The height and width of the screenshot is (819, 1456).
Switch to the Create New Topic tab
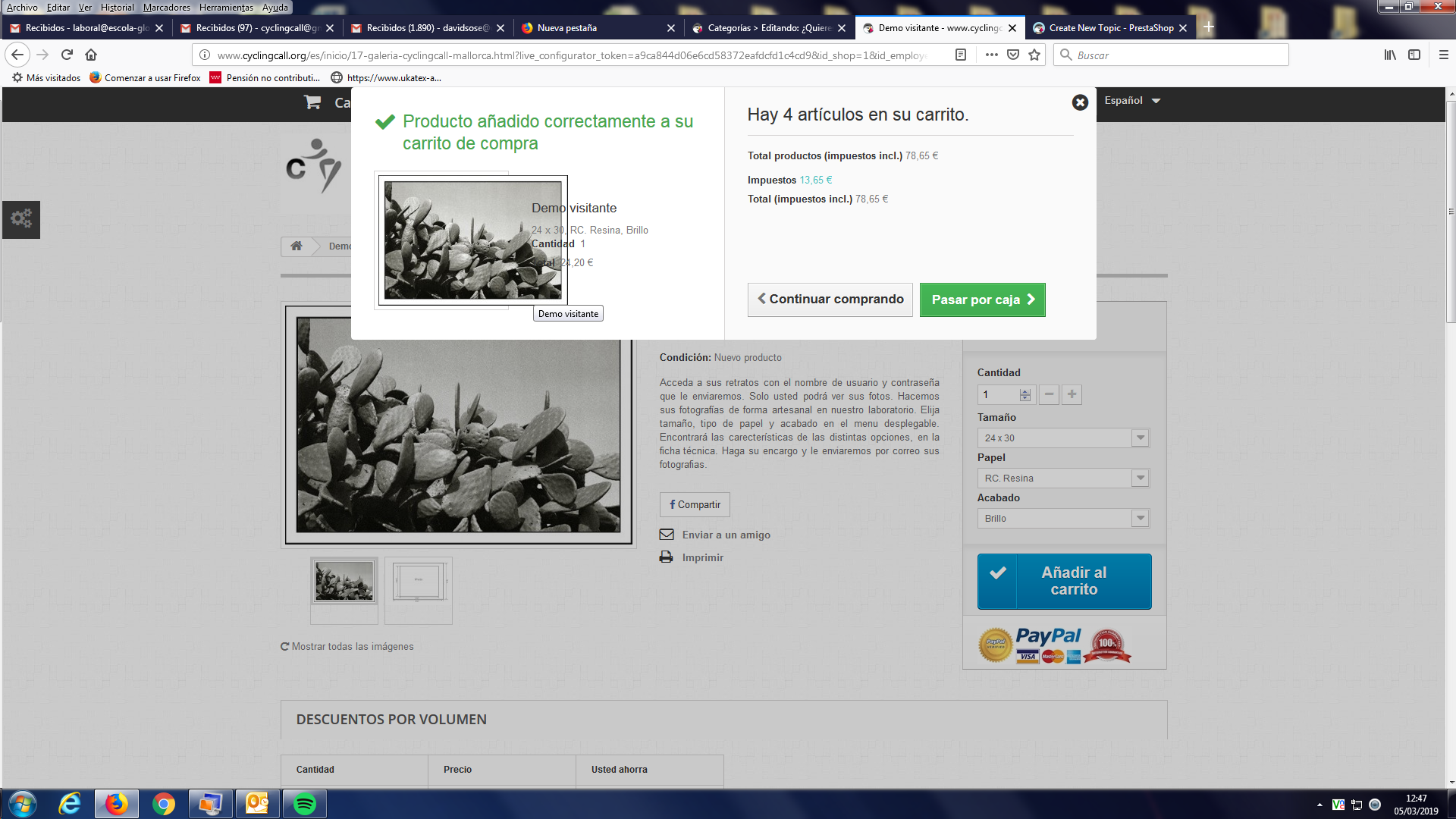1109,28
